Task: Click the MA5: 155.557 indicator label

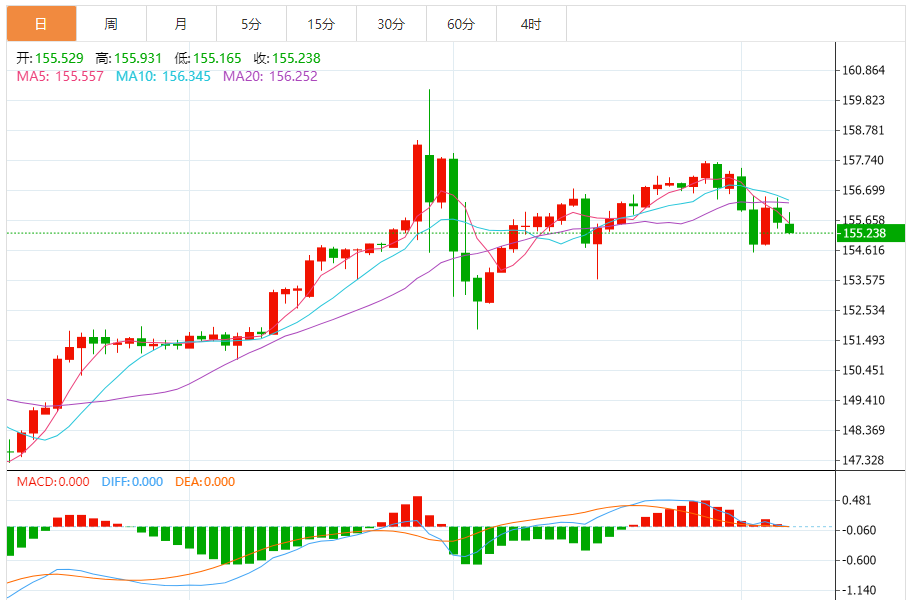Action: 60,77
